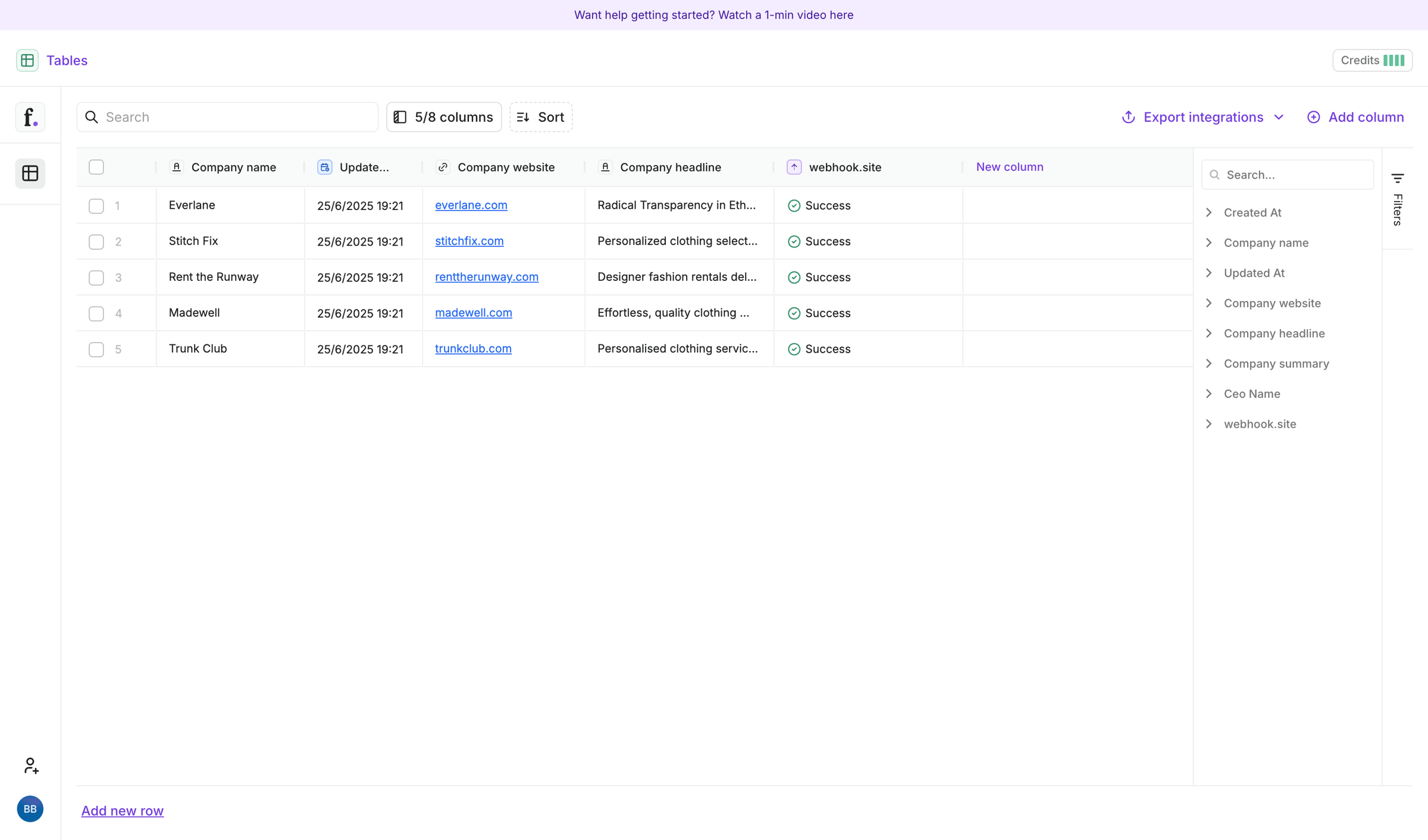Screen dimensions: 1428x840
Task: Click the magnifier icon in filter search
Action: (x=1215, y=175)
